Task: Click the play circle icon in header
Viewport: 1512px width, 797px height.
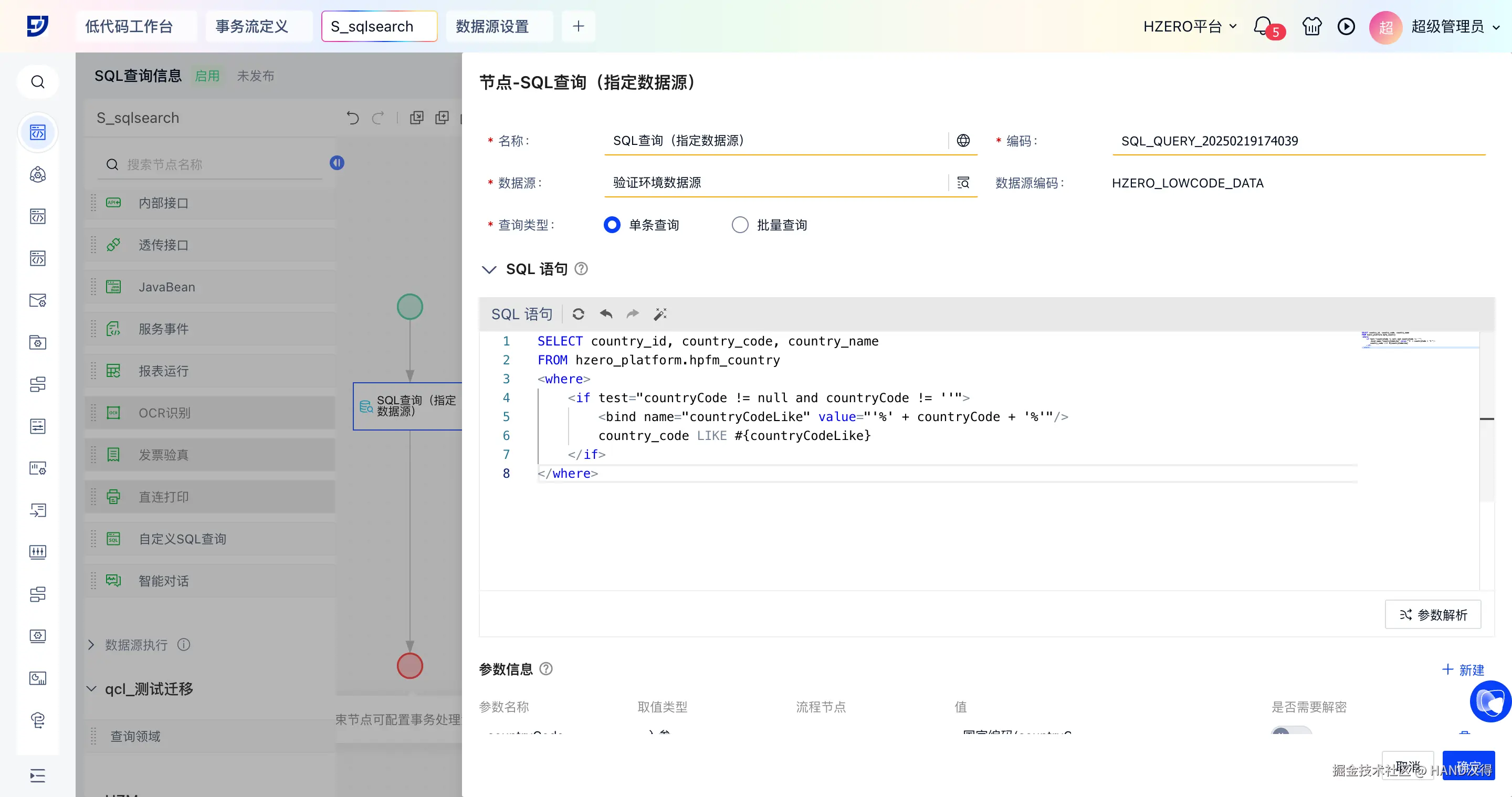Action: 1346,26
